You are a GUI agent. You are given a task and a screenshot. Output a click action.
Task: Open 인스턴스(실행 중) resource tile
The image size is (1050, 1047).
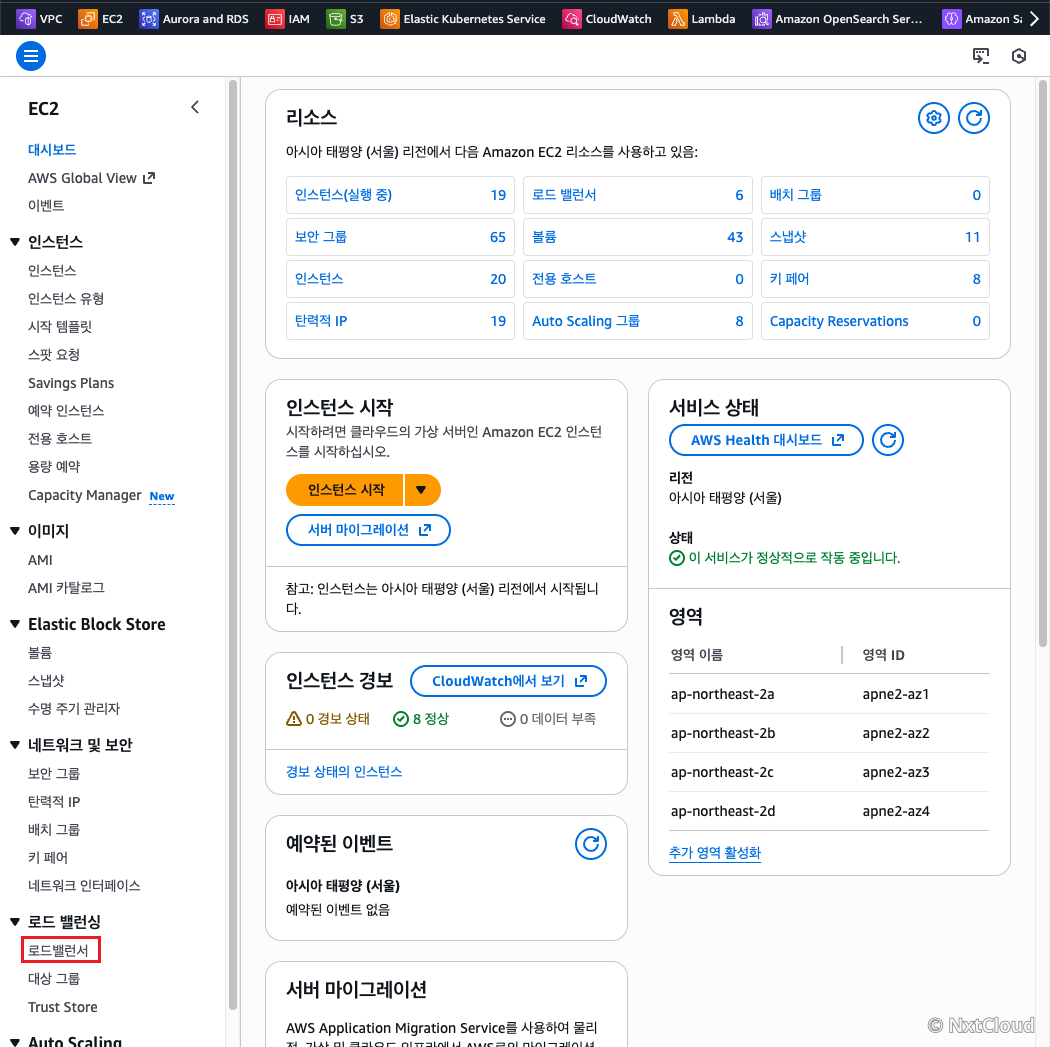coord(400,195)
